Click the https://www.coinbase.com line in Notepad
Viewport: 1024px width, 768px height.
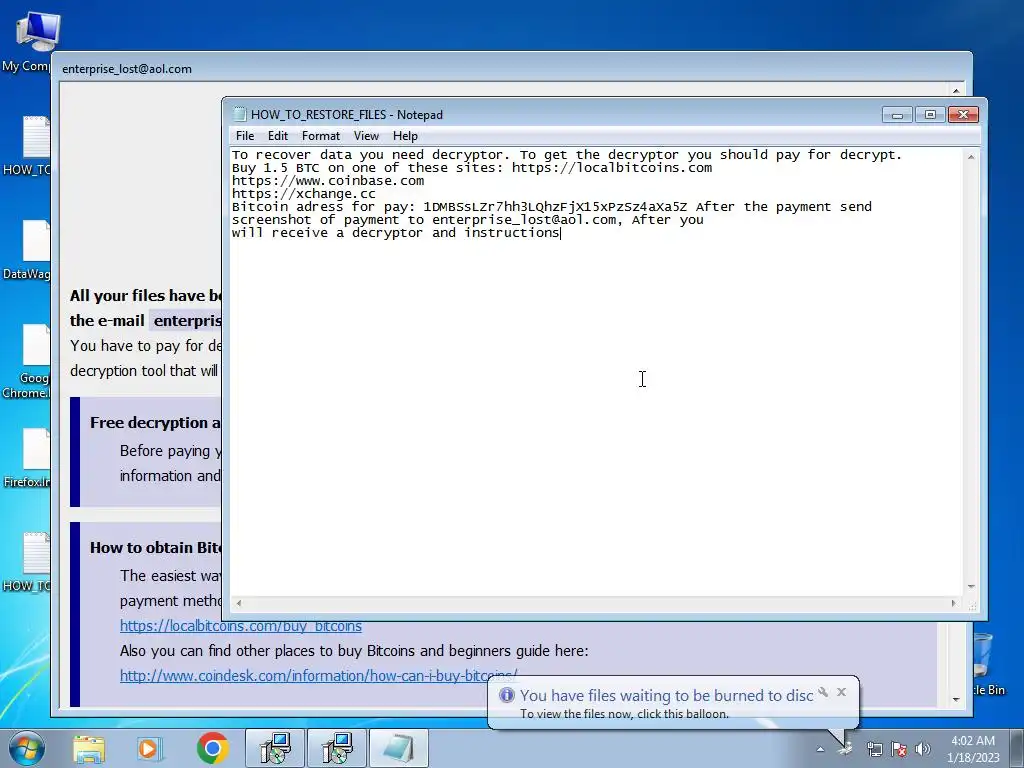(328, 181)
